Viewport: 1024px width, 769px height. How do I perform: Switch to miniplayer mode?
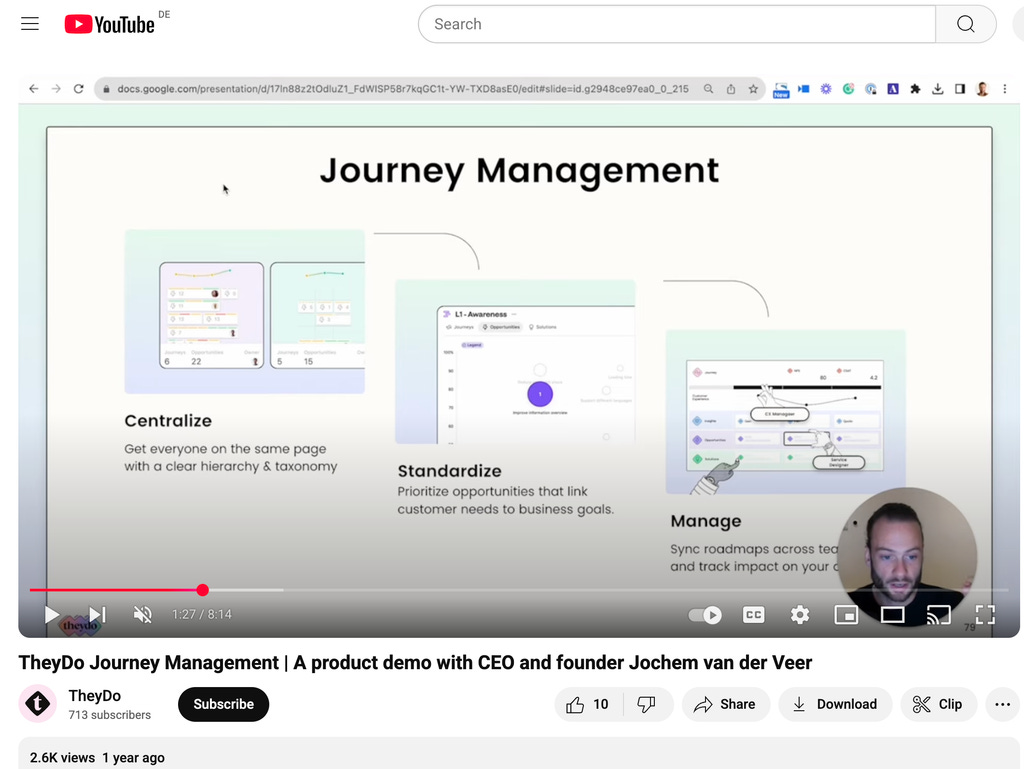point(846,615)
